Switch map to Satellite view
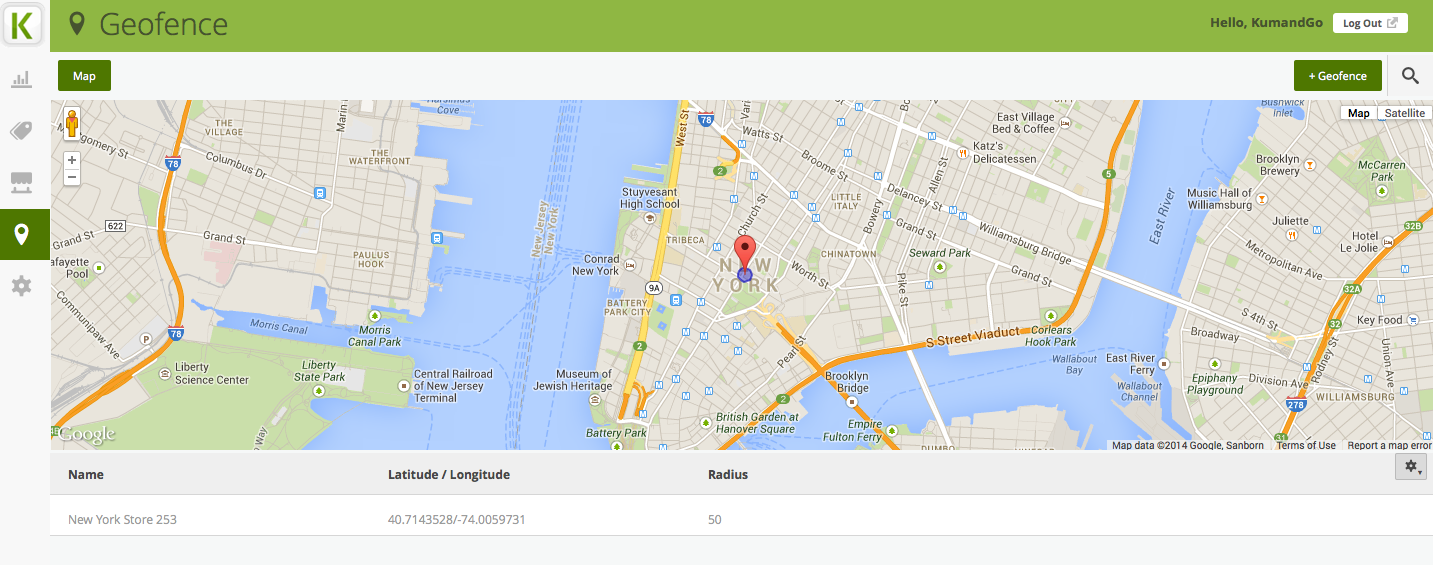The image size is (1433, 565). [x=1404, y=113]
